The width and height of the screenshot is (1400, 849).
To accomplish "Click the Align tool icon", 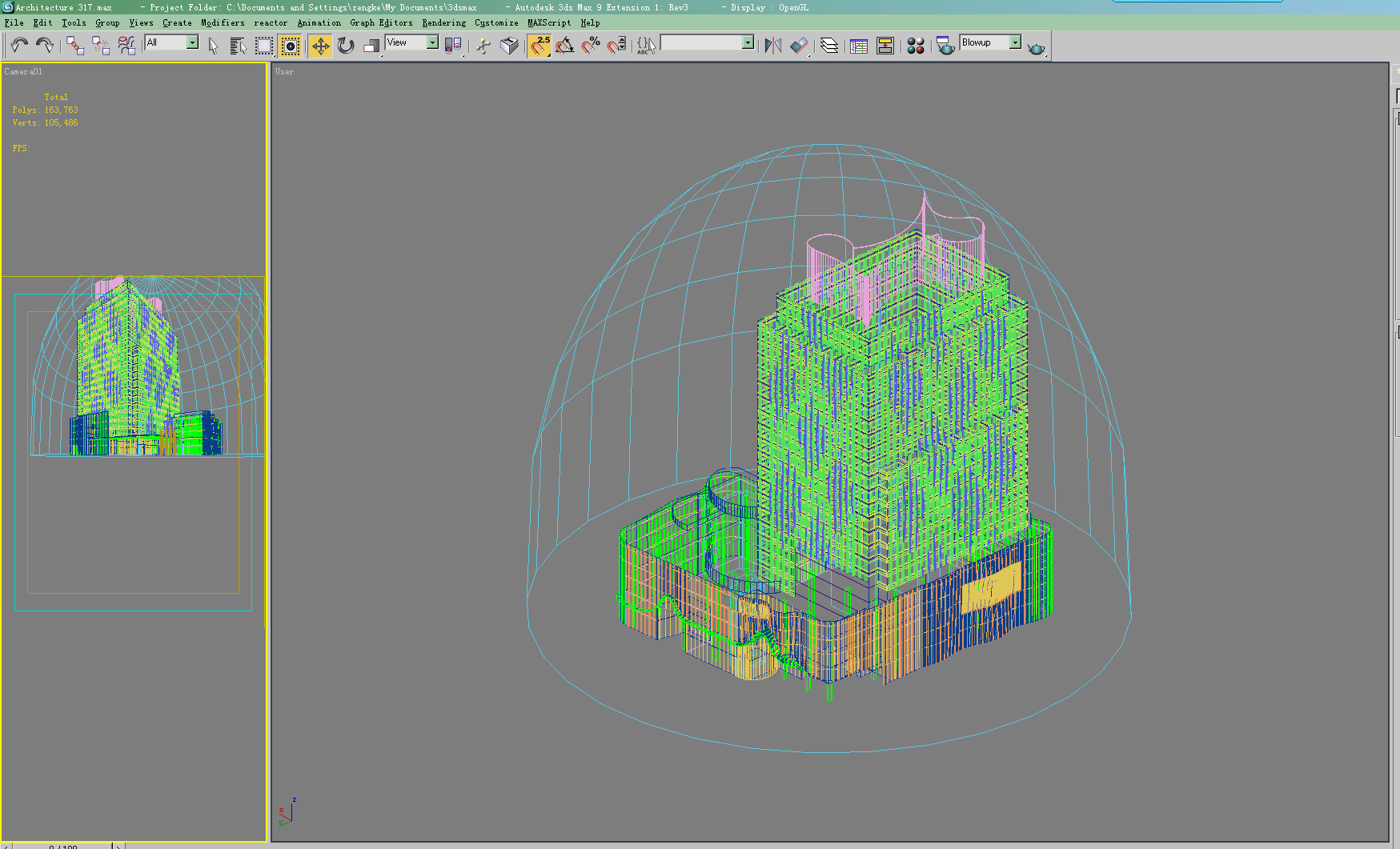I will pyautogui.click(x=799, y=46).
